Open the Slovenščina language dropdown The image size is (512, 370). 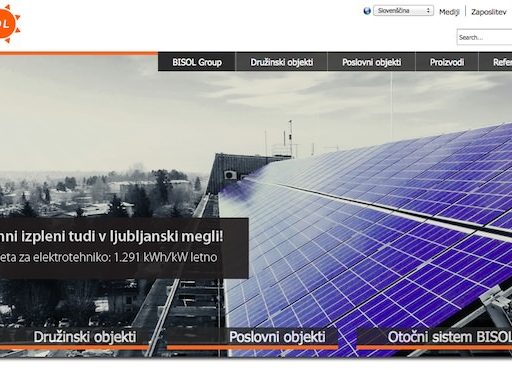pyautogui.click(x=403, y=11)
